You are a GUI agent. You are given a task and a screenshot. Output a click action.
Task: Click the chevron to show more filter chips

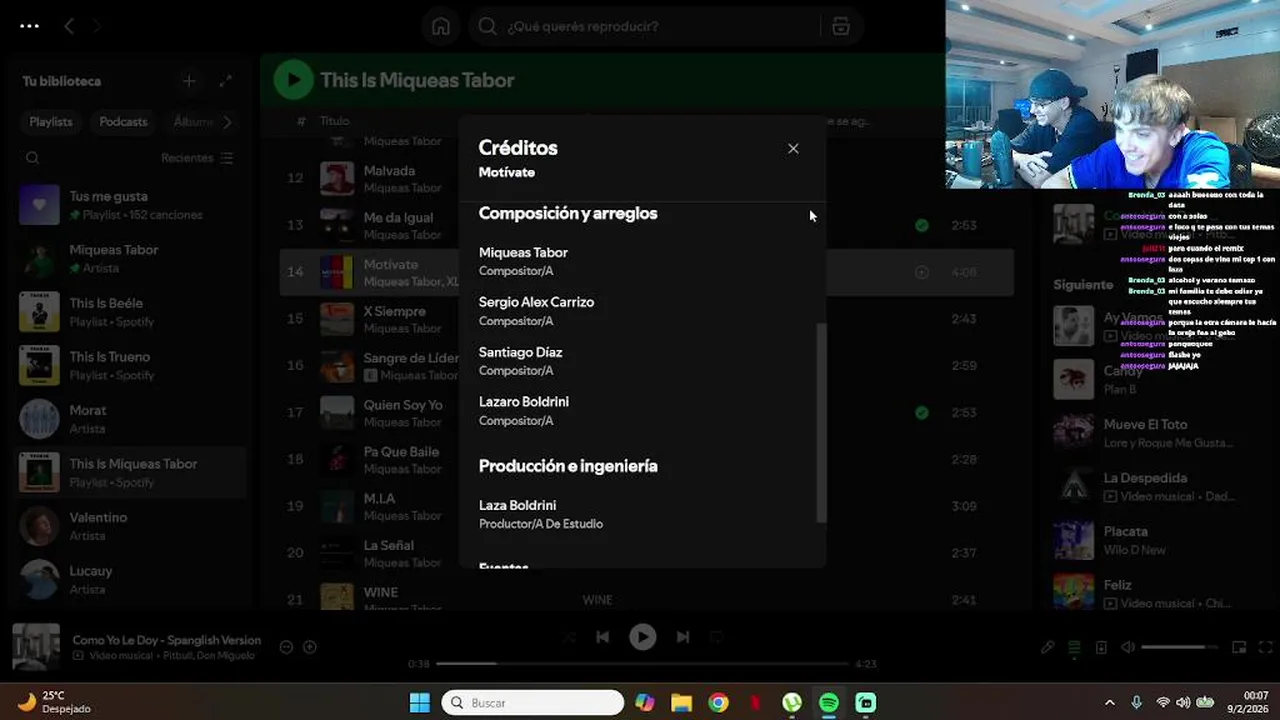(227, 122)
